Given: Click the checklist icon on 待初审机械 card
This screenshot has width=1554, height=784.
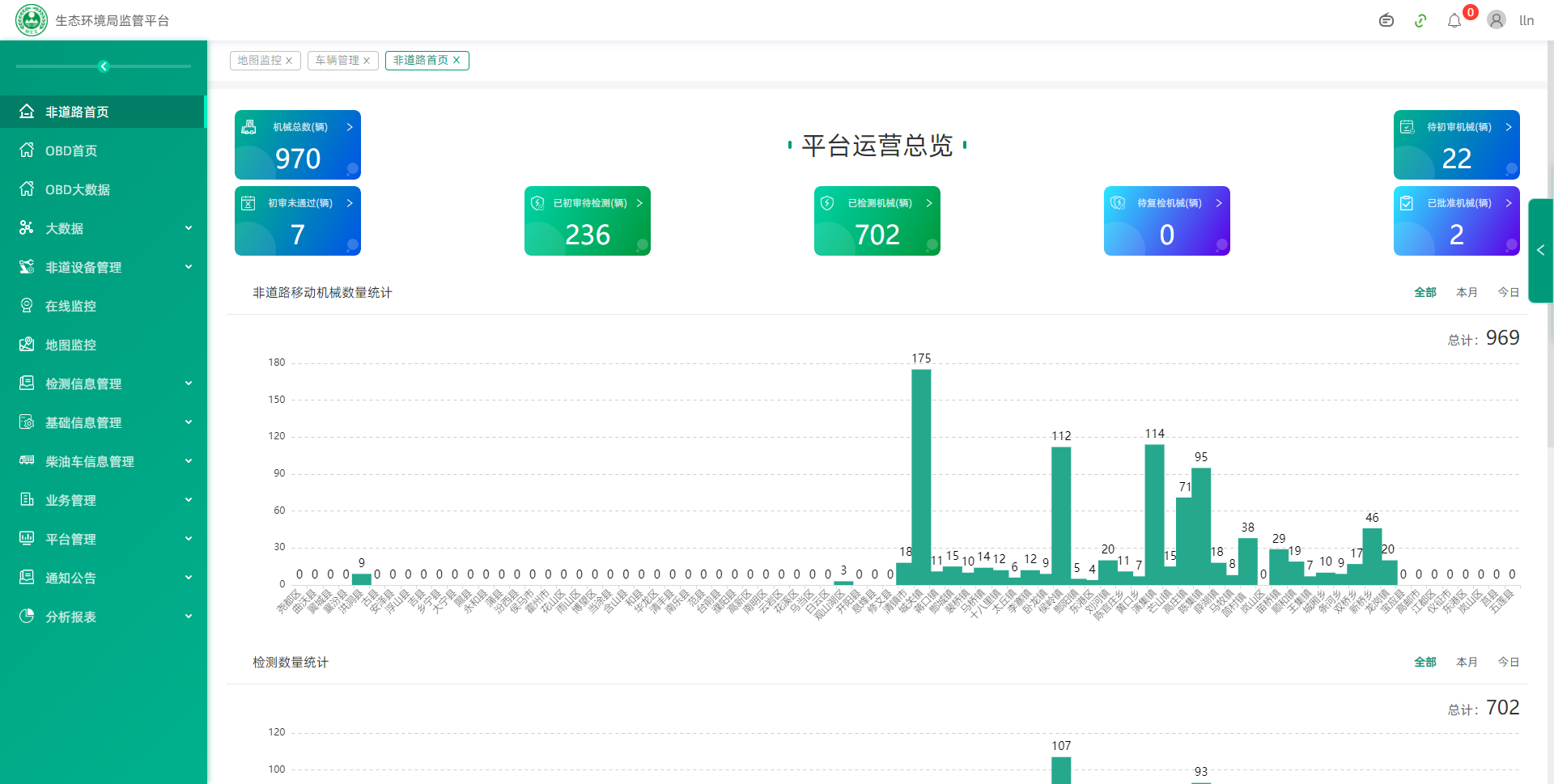Looking at the screenshot, I should (1408, 127).
